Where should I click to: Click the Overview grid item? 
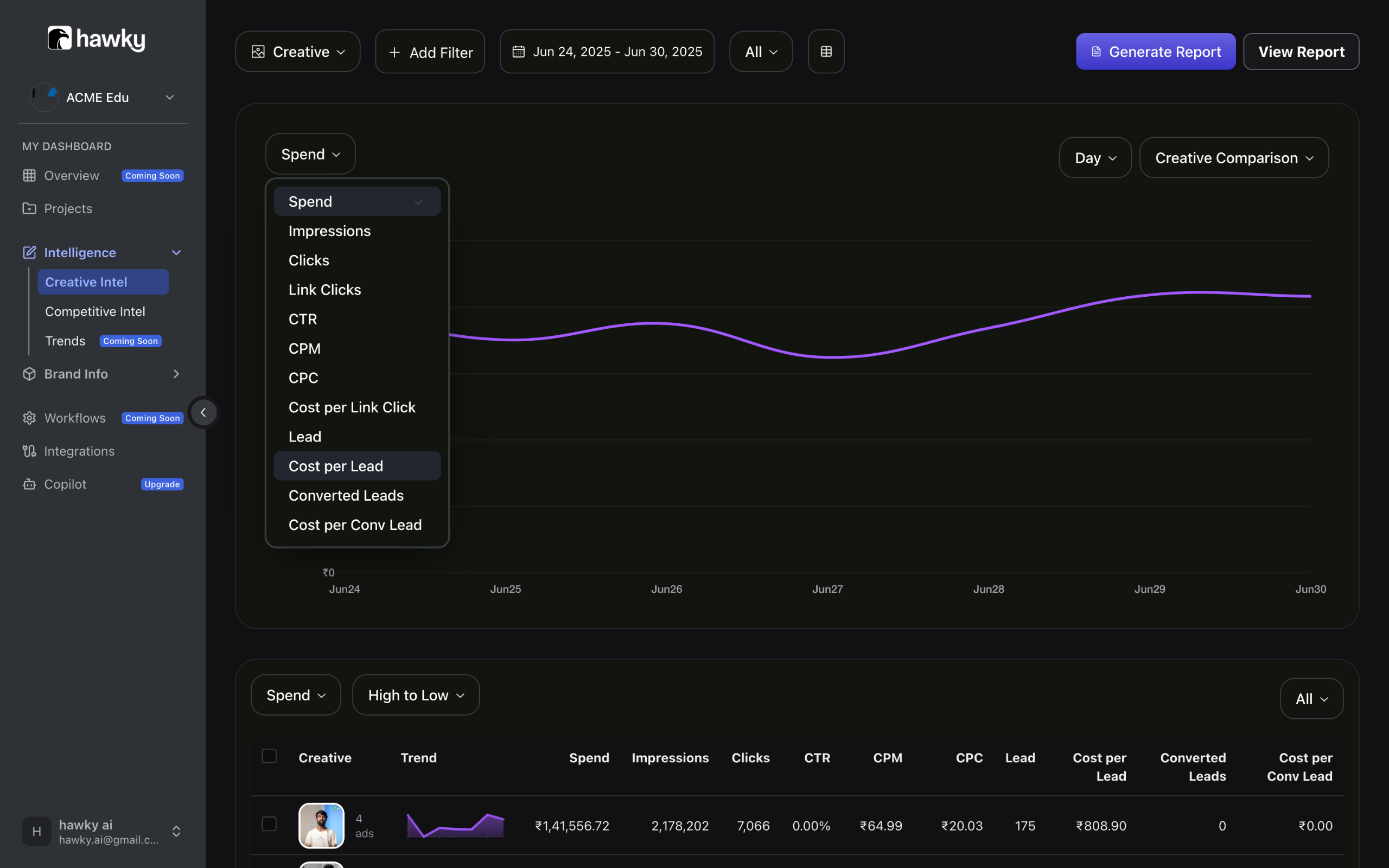tap(71, 176)
